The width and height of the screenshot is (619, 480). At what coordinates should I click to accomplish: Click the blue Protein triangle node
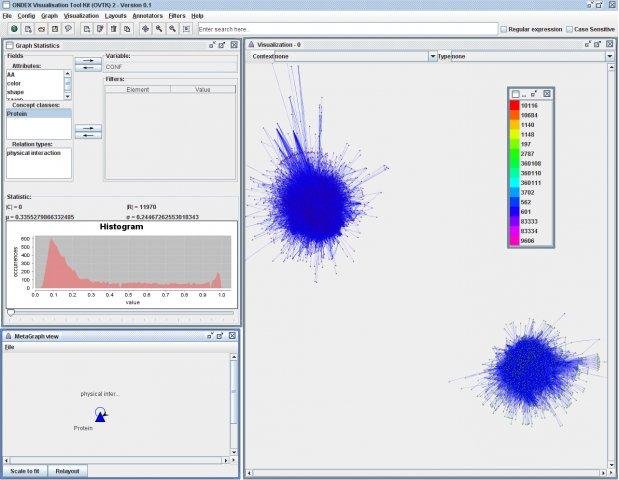(x=101, y=416)
